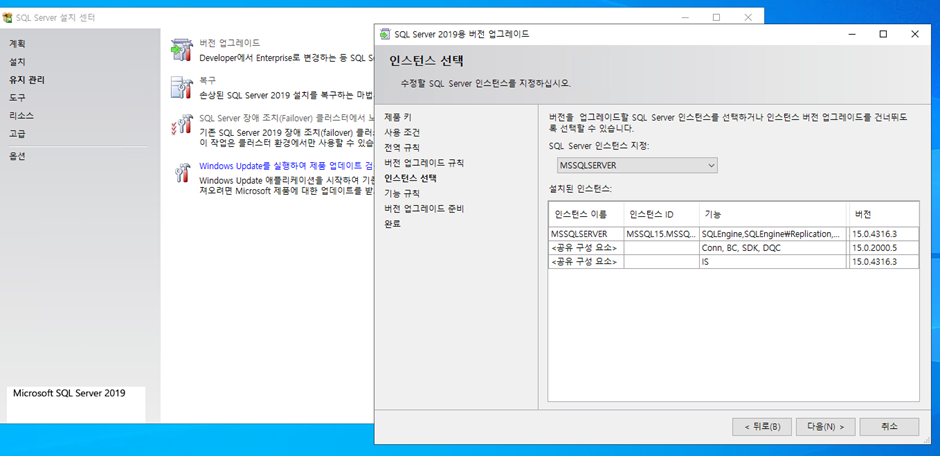Maximize the SQL Server 설치 센터 window
The height and width of the screenshot is (456, 940).
click(x=716, y=17)
